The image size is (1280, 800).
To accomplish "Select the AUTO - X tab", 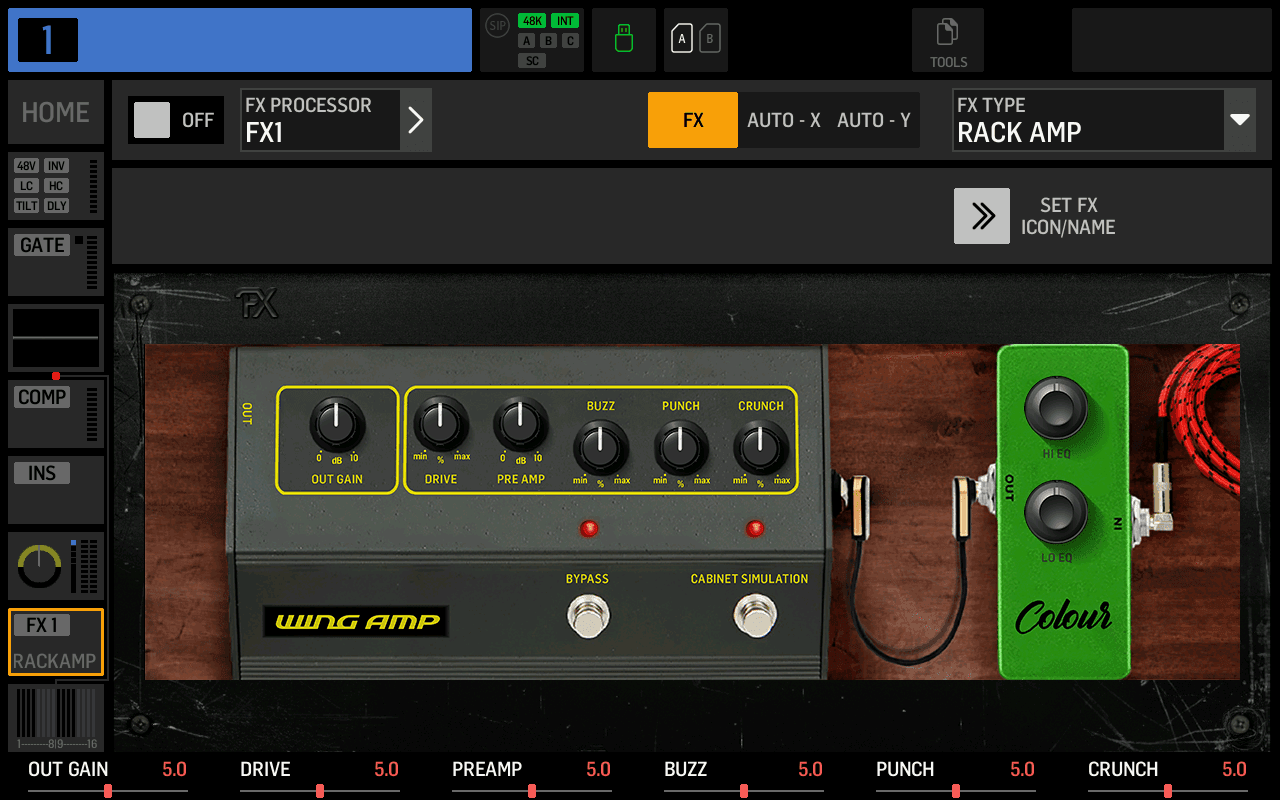I will pyautogui.click(x=784, y=120).
